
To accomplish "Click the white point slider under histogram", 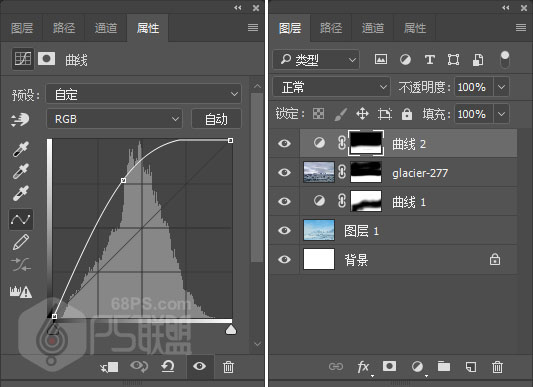I will tap(231, 329).
